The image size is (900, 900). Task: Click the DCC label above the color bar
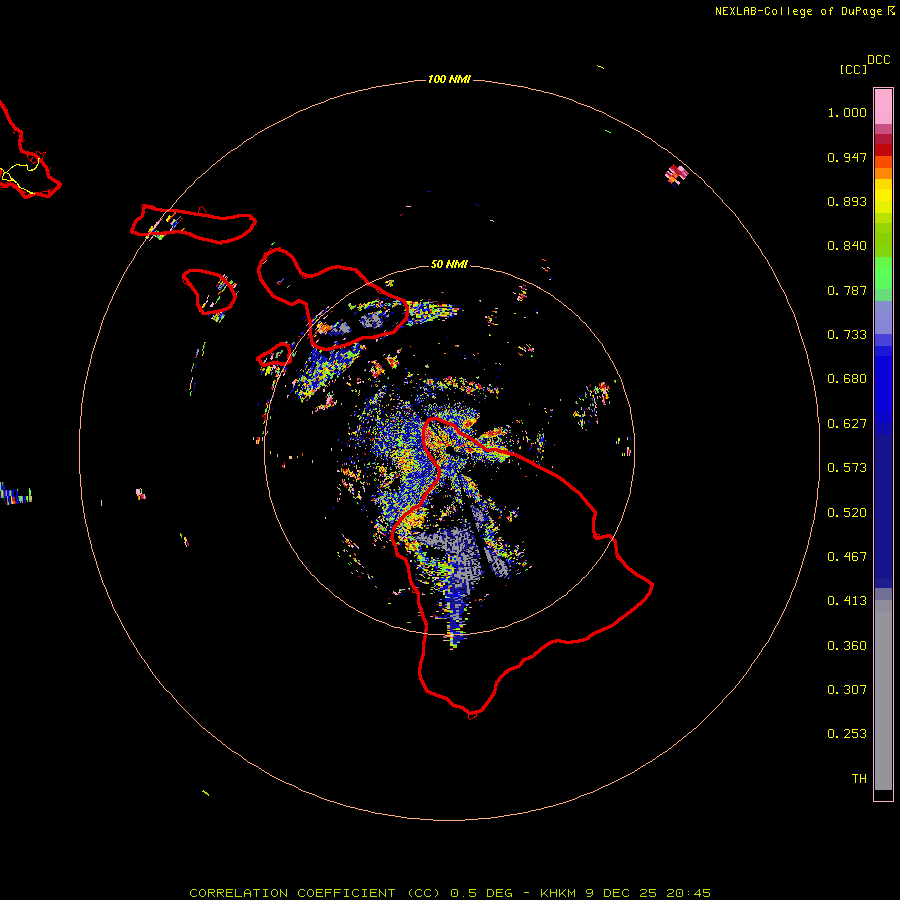[878, 60]
